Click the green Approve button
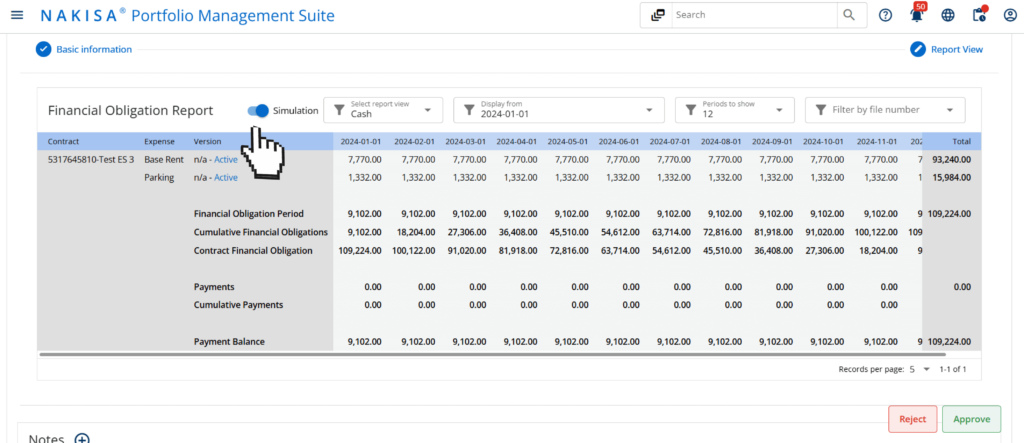Viewport: 1024px width, 443px height. point(970,419)
